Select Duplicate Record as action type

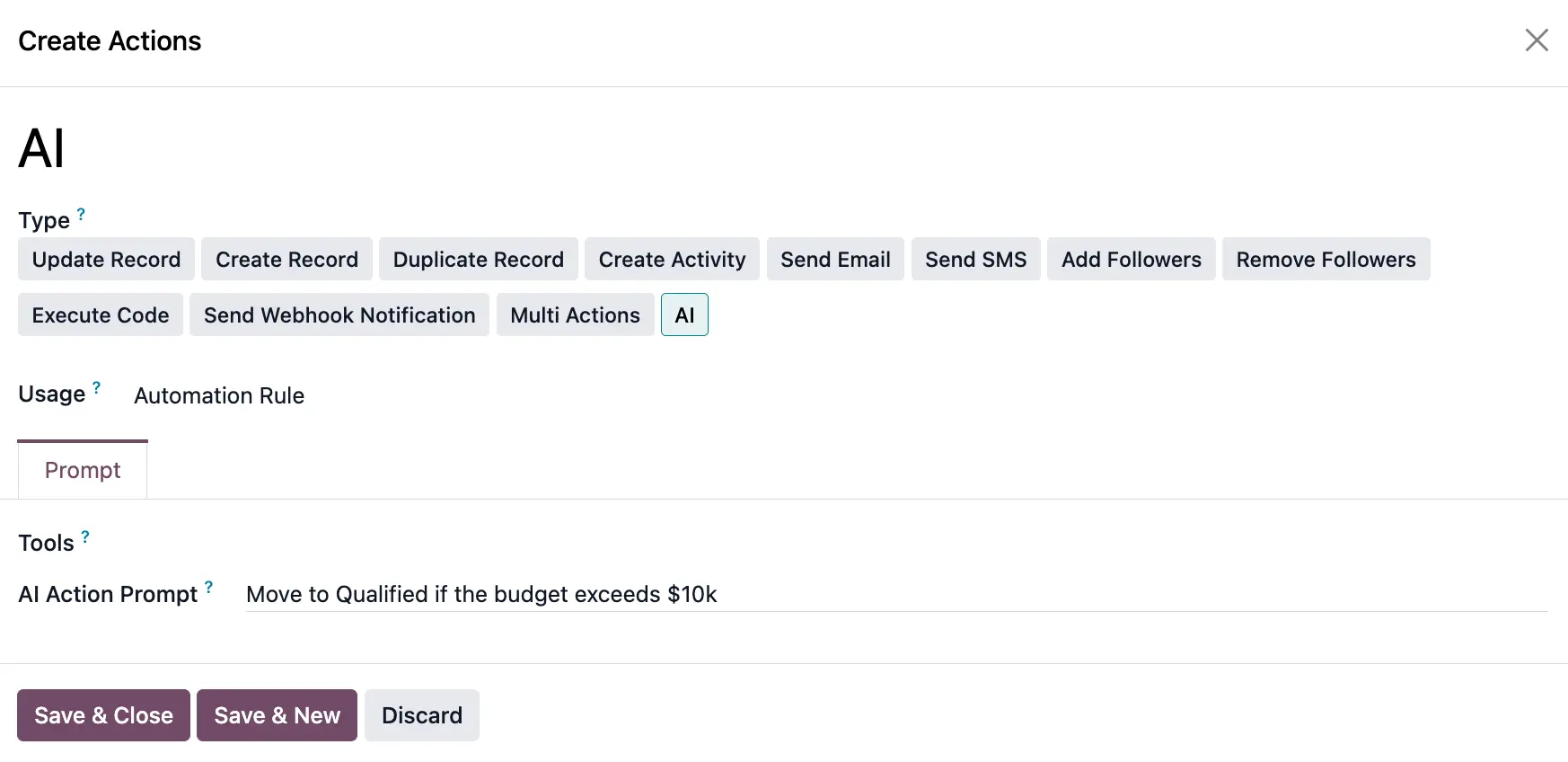point(478,260)
